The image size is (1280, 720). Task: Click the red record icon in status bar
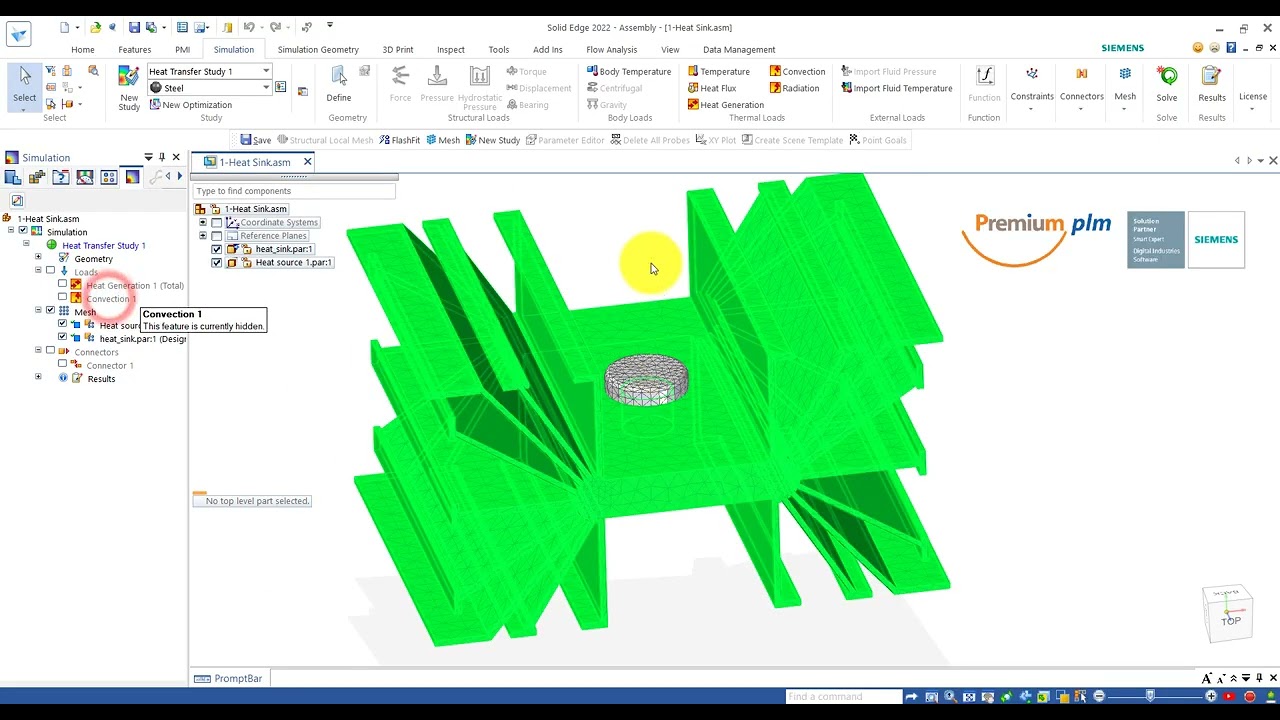tap(1249, 696)
